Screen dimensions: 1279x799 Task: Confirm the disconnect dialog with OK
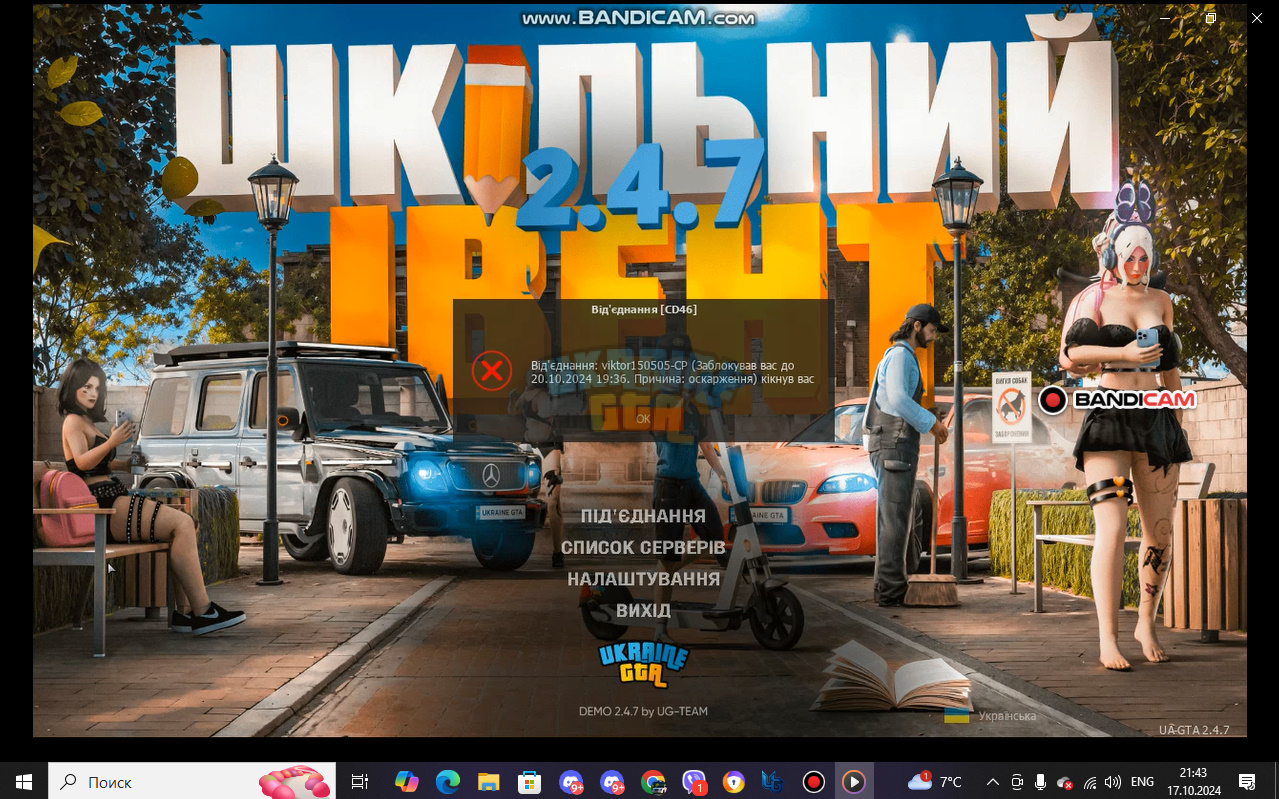tap(643, 419)
